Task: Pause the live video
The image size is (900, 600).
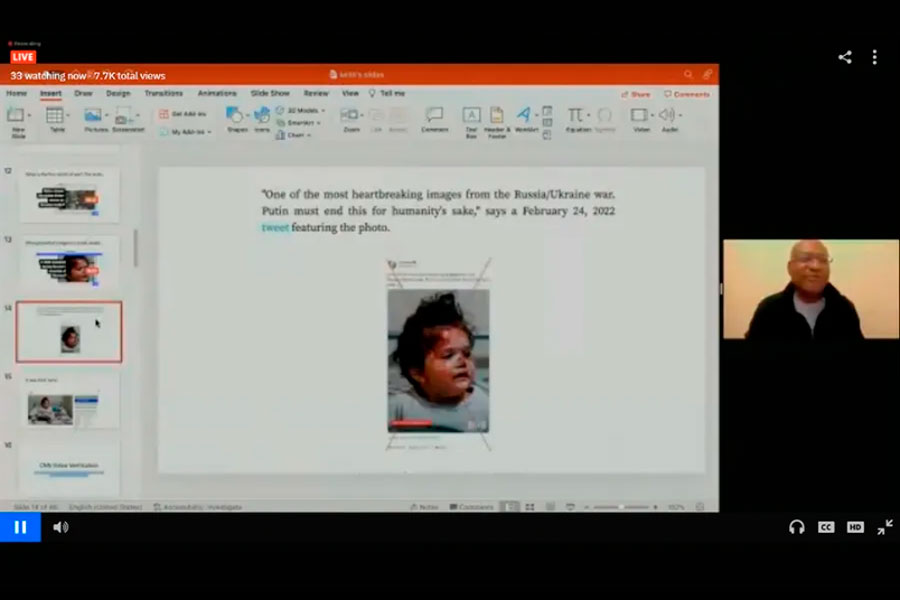Action: click(20, 527)
